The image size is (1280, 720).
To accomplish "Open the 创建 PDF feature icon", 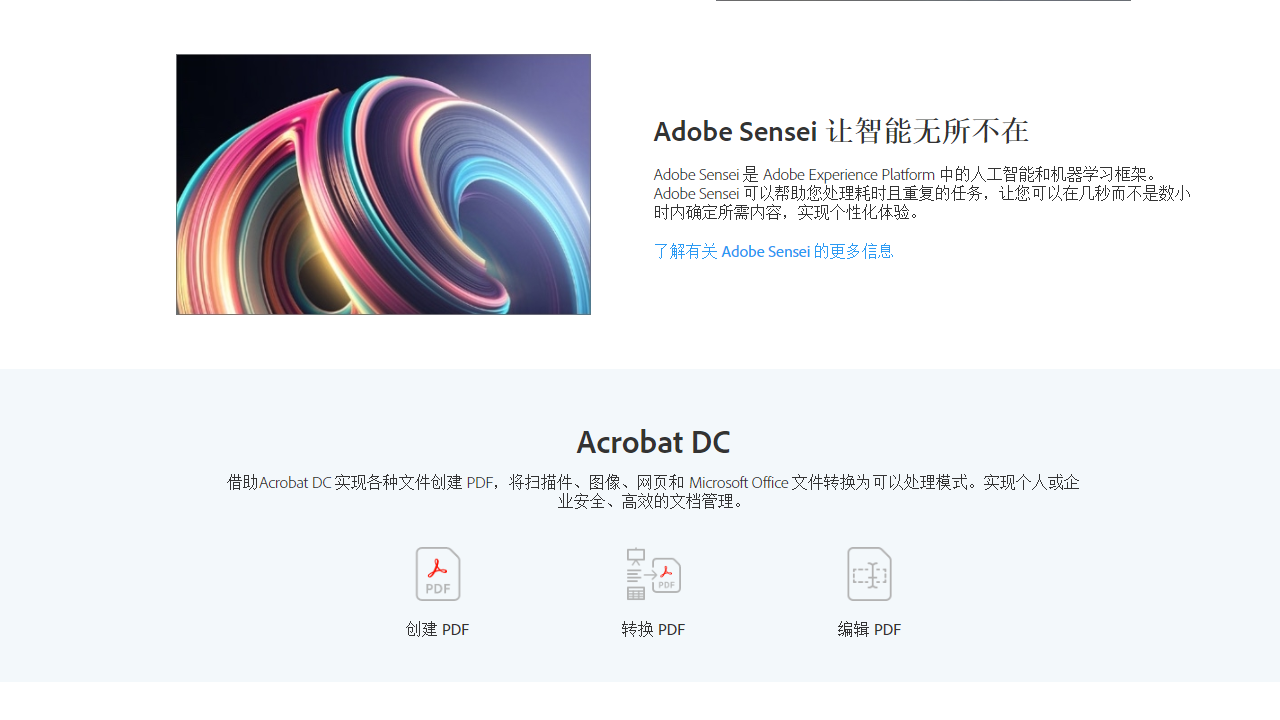I will coord(438,574).
